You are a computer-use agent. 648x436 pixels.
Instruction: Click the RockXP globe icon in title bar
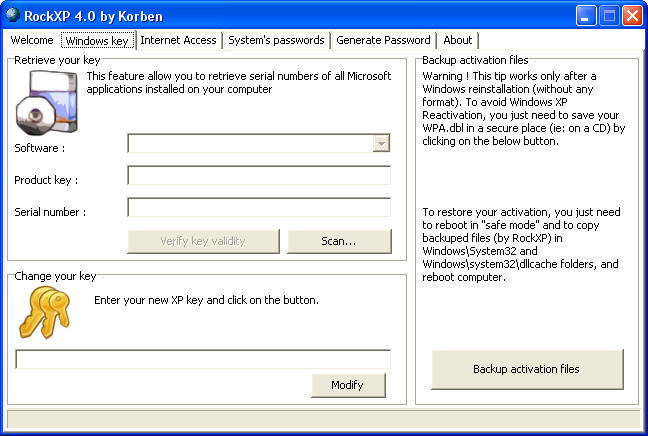coord(12,15)
